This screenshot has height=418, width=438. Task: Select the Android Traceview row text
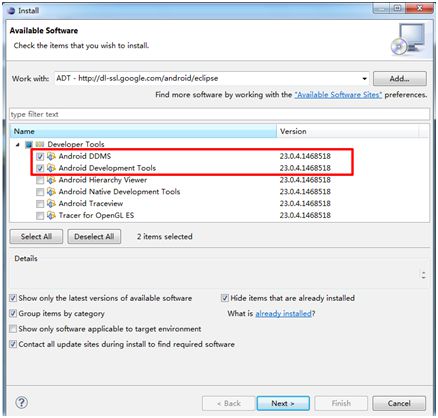click(91, 203)
